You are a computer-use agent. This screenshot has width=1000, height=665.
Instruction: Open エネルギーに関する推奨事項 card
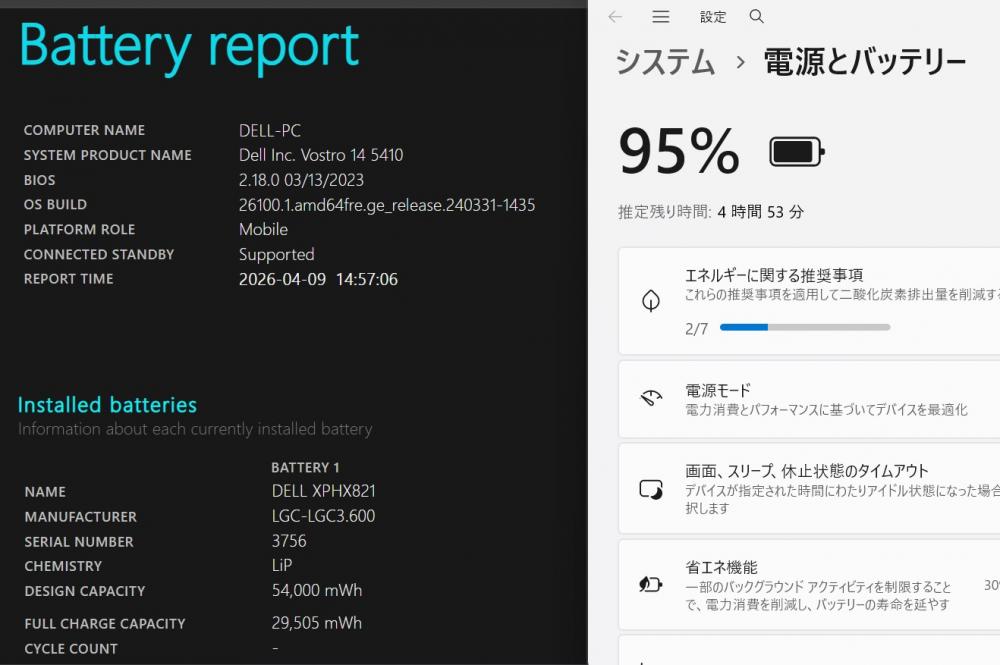809,301
